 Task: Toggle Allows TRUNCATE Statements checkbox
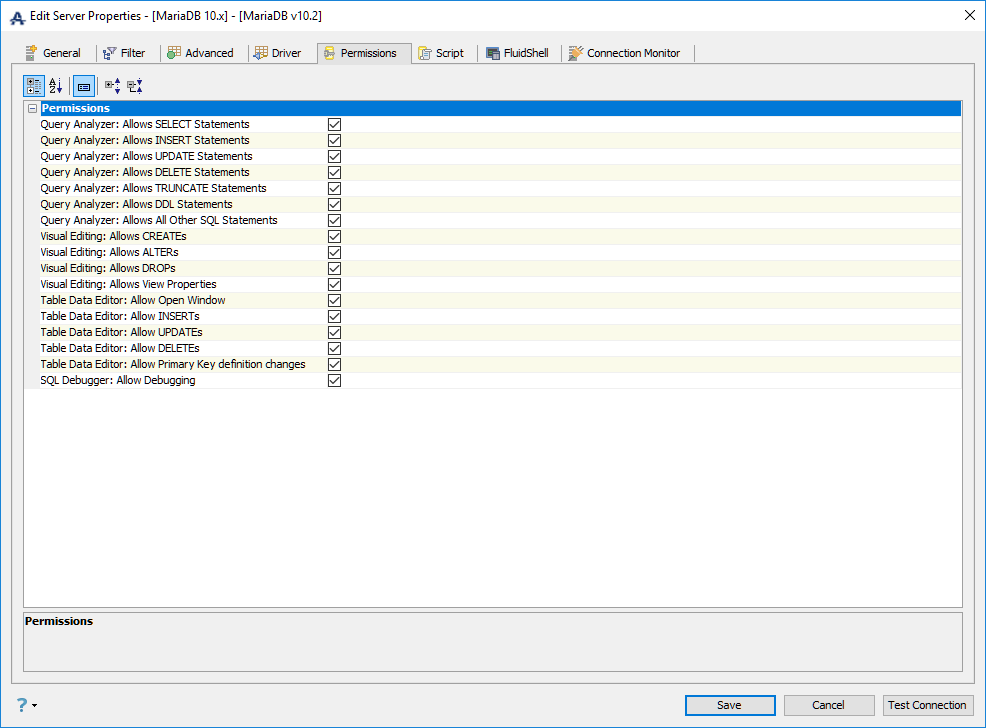coord(335,189)
